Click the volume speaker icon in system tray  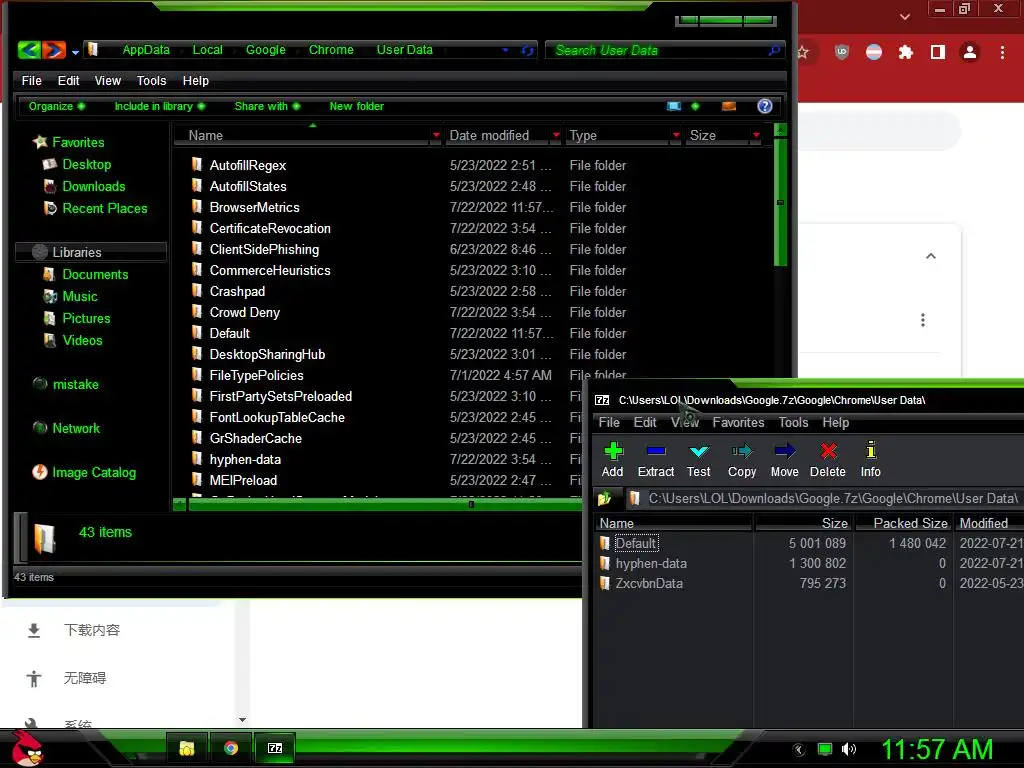pos(848,749)
